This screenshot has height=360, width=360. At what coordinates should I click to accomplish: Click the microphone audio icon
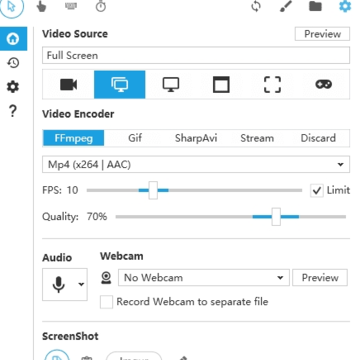coord(59,284)
